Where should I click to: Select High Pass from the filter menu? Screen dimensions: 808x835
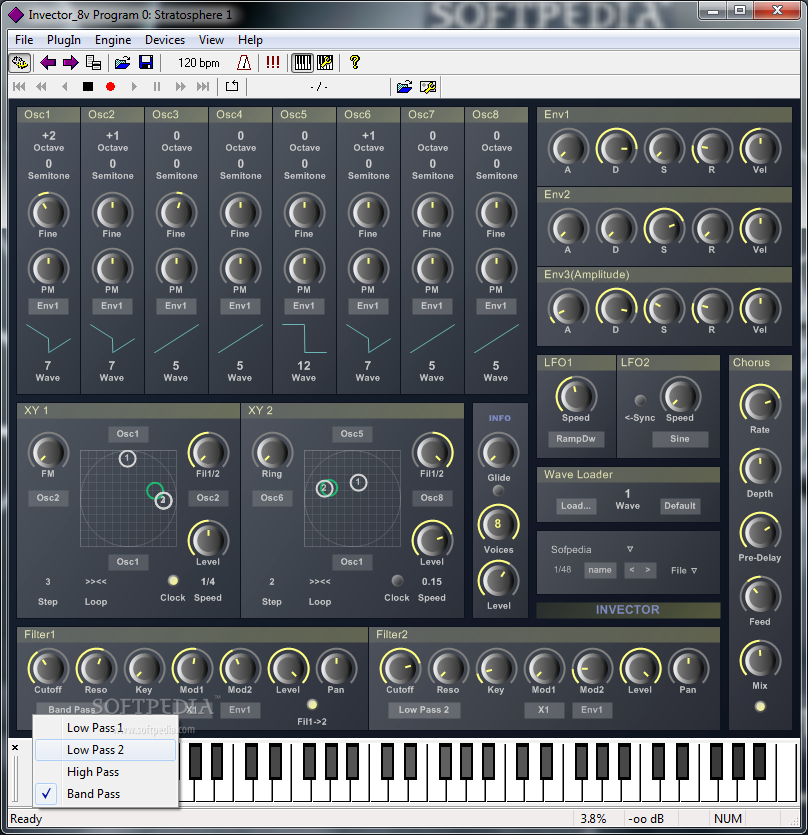[93, 772]
